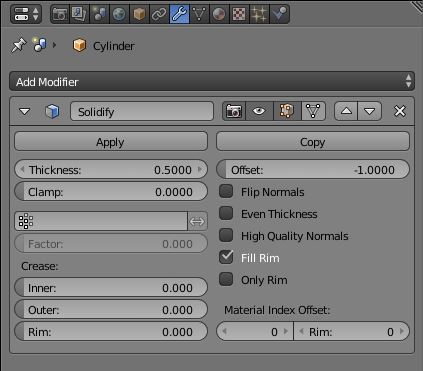This screenshot has height=371, width=423.
Task: Enable the Flip Normals checkbox
Action: coord(226,191)
